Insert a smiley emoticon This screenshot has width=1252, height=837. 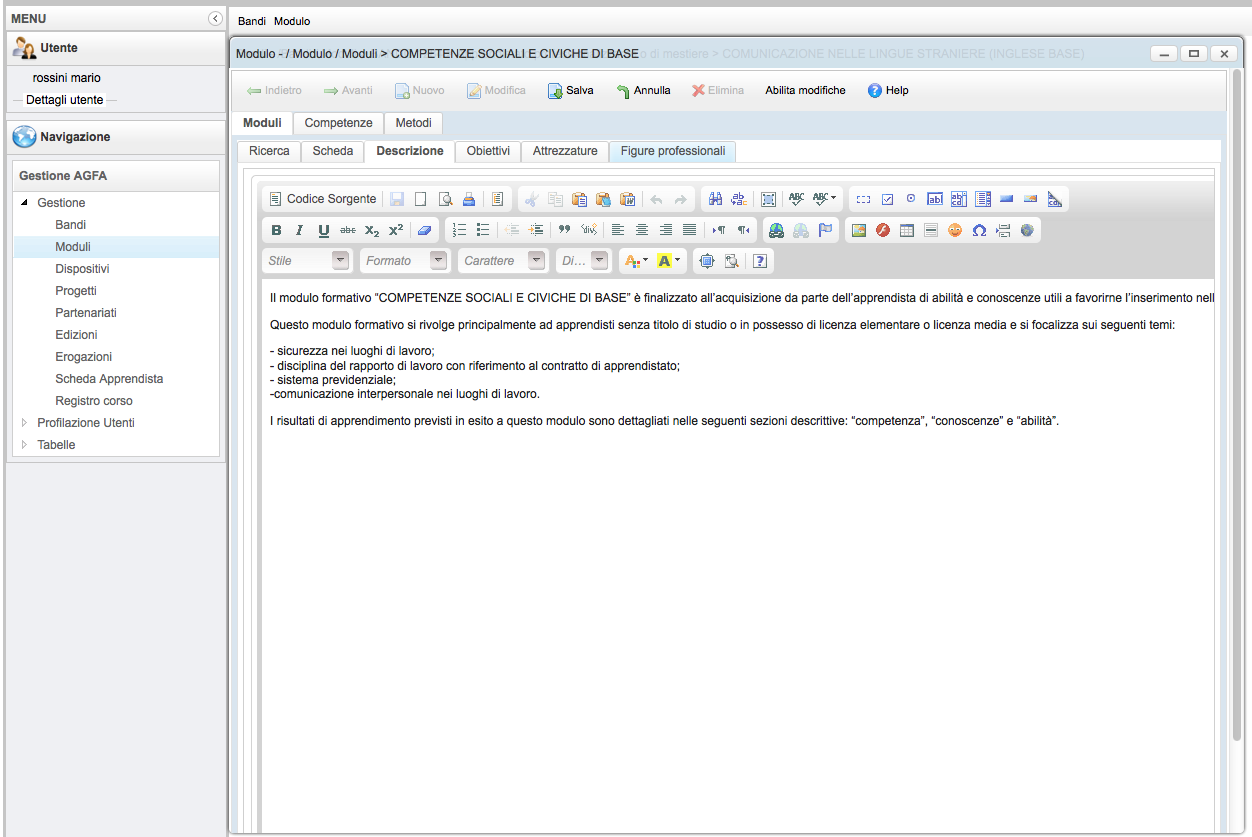pyautogui.click(x=955, y=230)
